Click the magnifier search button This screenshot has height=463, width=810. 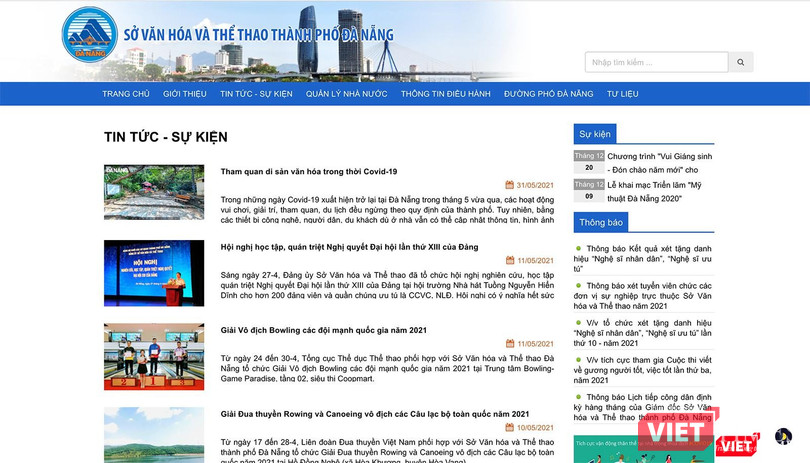point(741,62)
